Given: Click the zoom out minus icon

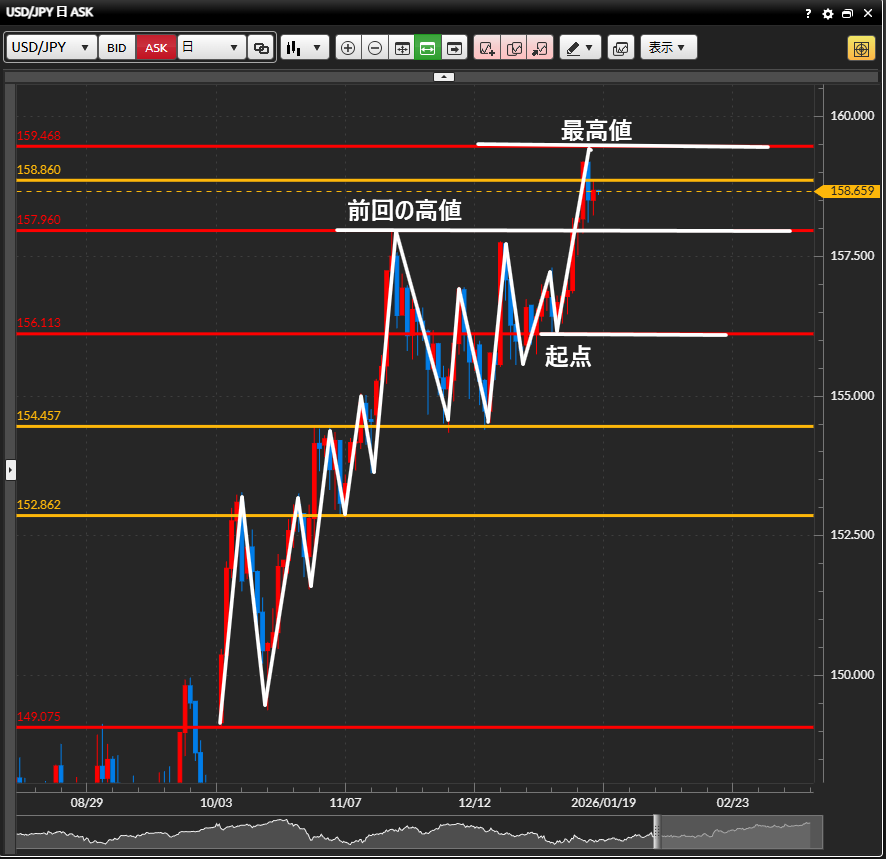Looking at the screenshot, I should pos(375,48).
